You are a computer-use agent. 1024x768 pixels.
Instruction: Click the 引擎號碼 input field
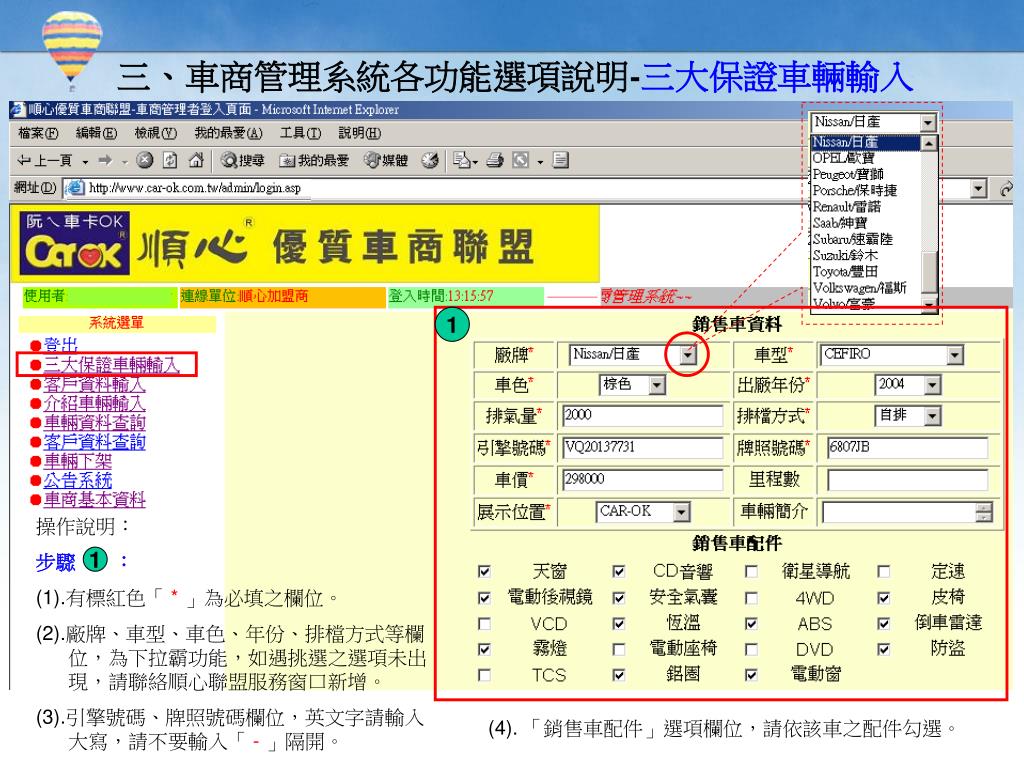coord(643,447)
